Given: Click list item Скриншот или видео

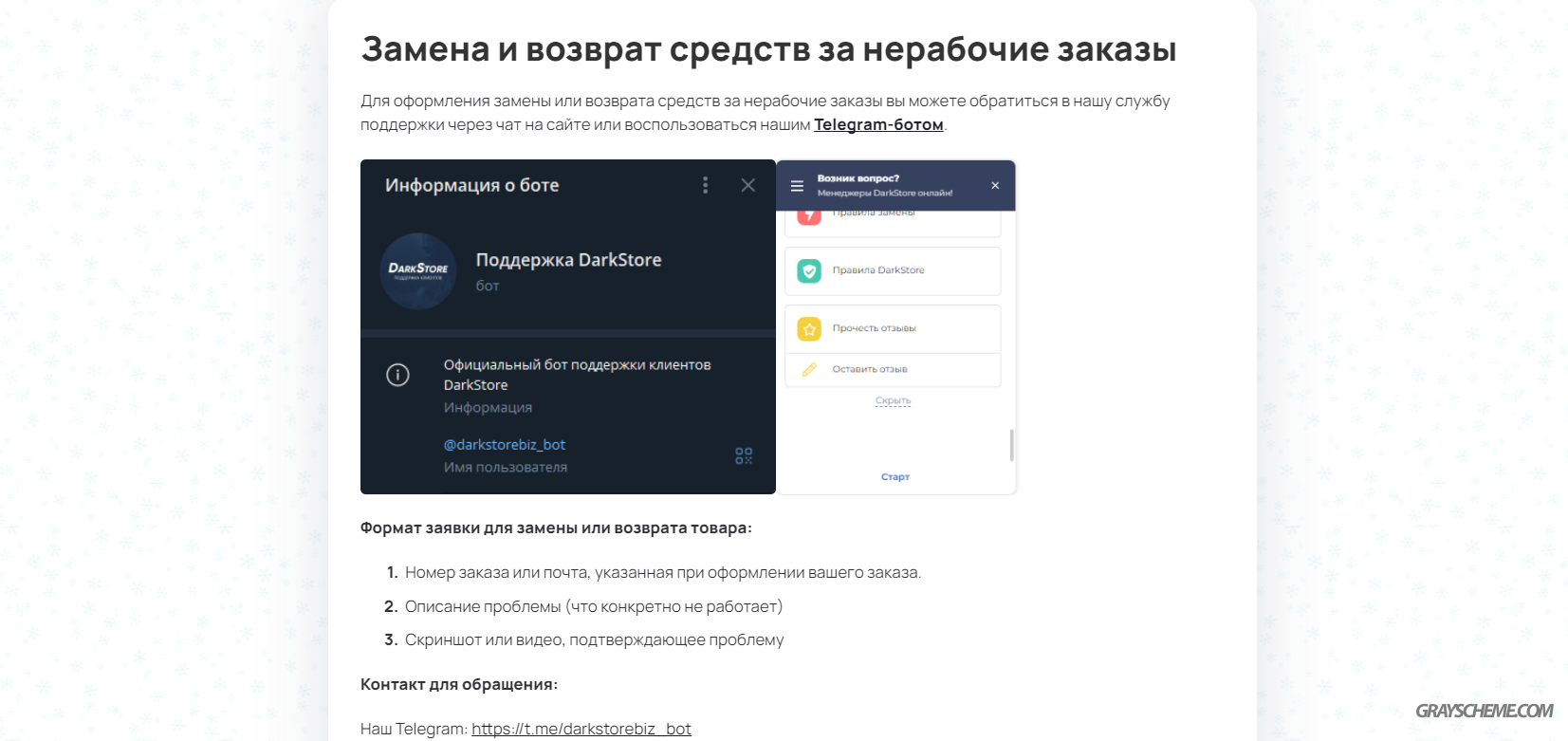Looking at the screenshot, I should pyautogui.click(x=595, y=639).
